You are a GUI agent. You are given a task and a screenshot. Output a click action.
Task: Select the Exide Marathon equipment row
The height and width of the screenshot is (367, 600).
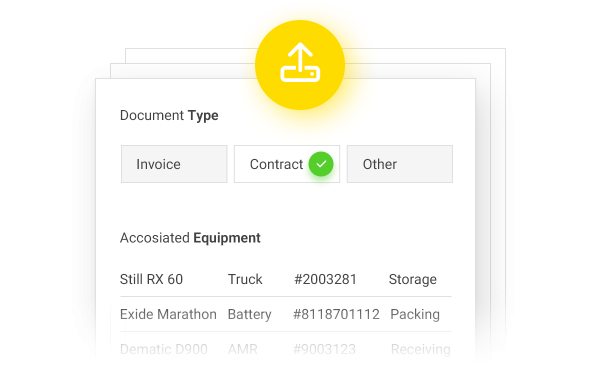[286, 314]
